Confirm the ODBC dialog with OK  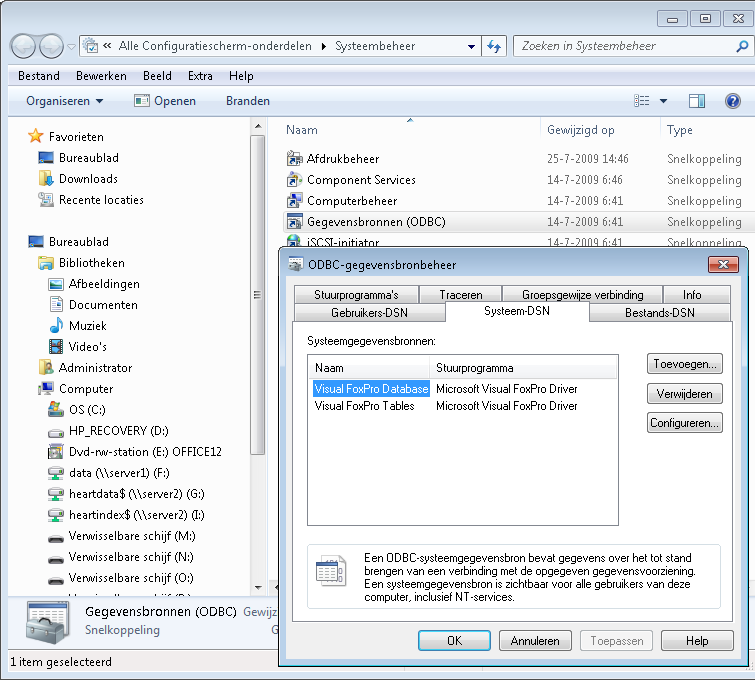pos(454,641)
